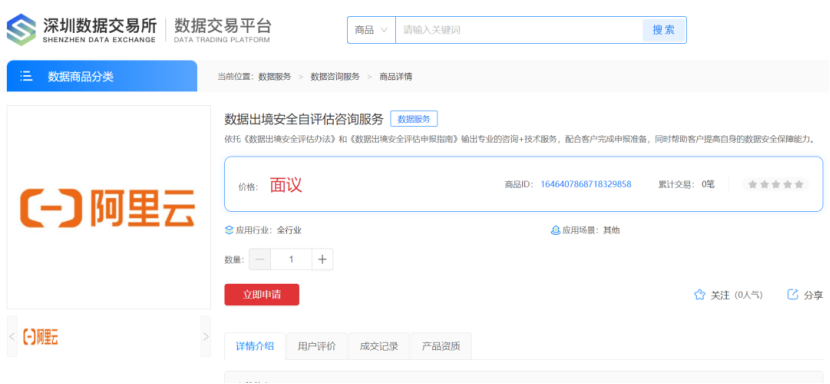This screenshot has height=384, width=830.
Task: Click 其他 scenario value
Action: pyautogui.click(x=611, y=230)
